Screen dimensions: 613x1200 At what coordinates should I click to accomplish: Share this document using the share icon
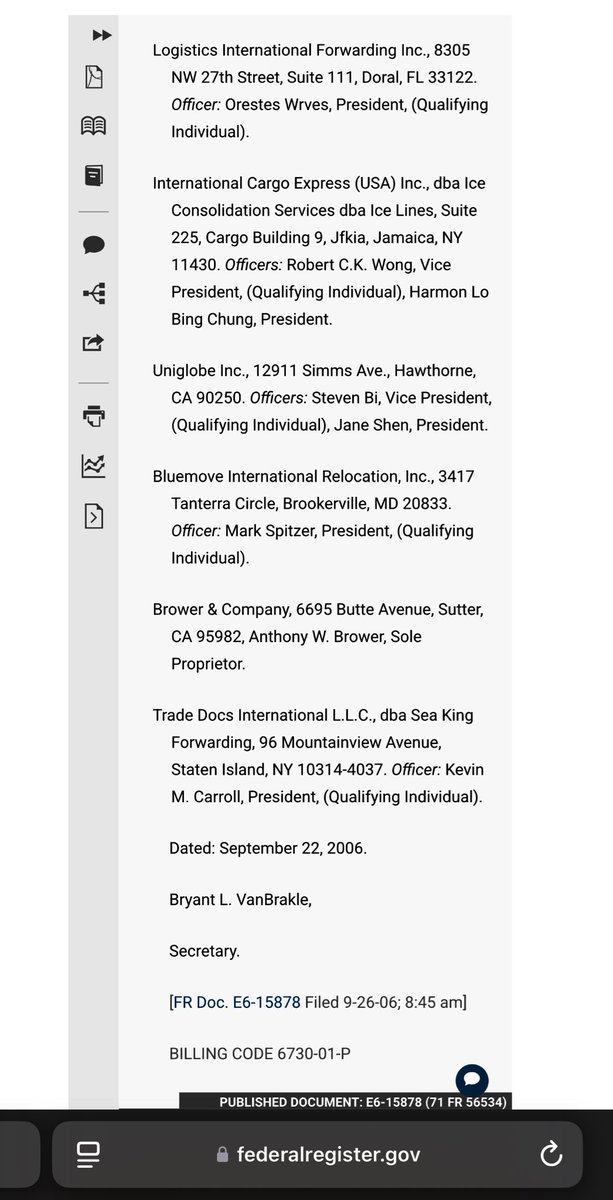(x=93, y=343)
